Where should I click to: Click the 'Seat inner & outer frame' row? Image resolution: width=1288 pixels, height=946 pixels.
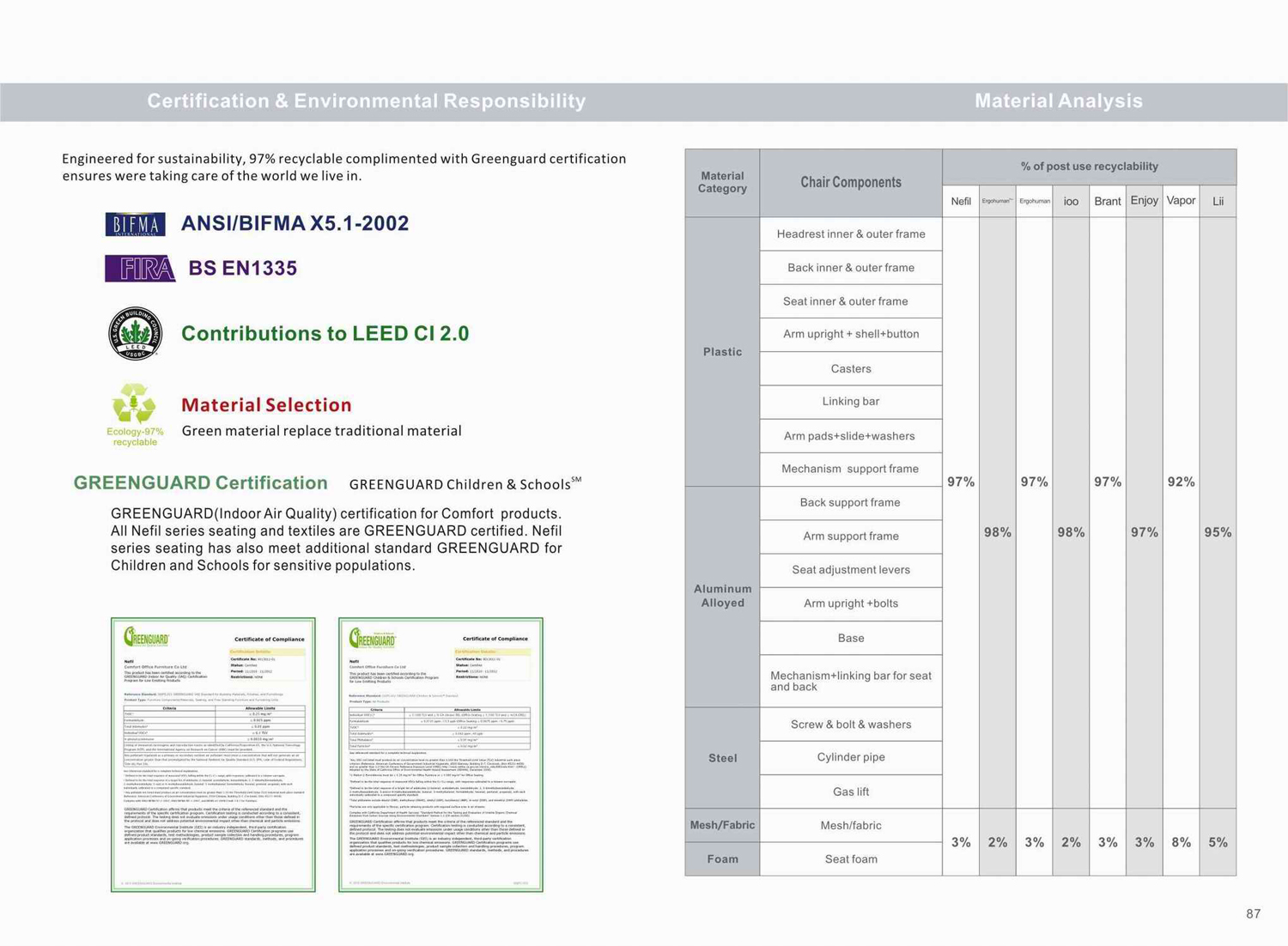tap(851, 301)
